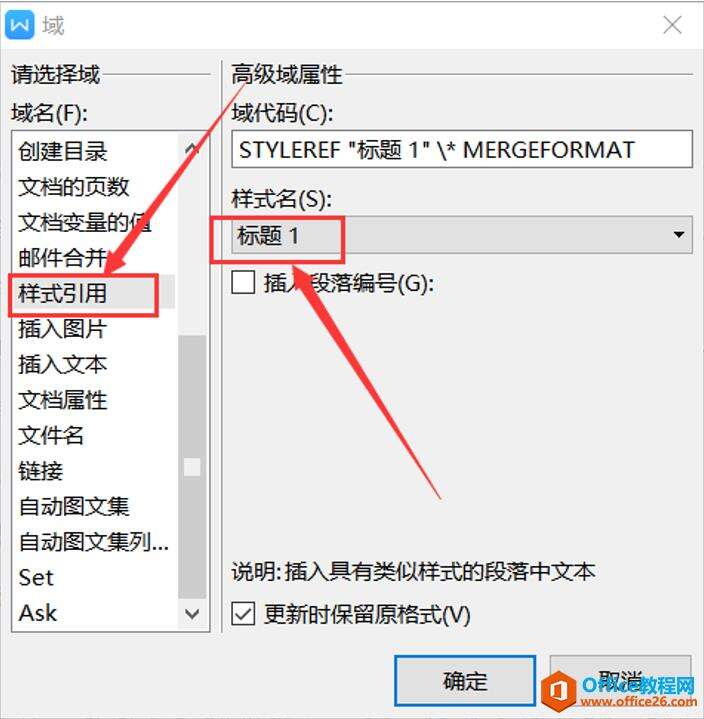This screenshot has height=719, width=704.
Task: Click the 域代码 text field
Action: 462,149
